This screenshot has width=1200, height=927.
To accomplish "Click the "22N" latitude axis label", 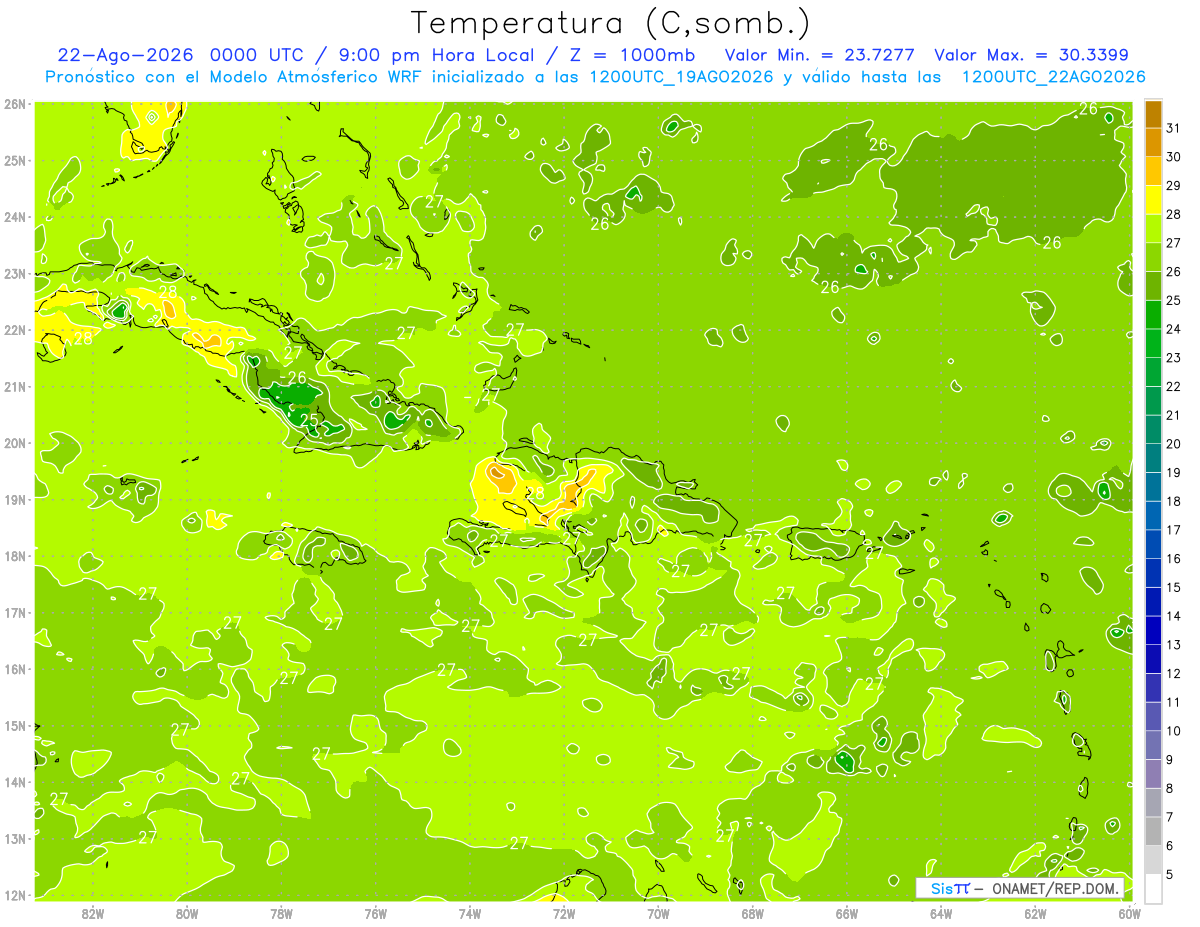I will click(x=15, y=330).
